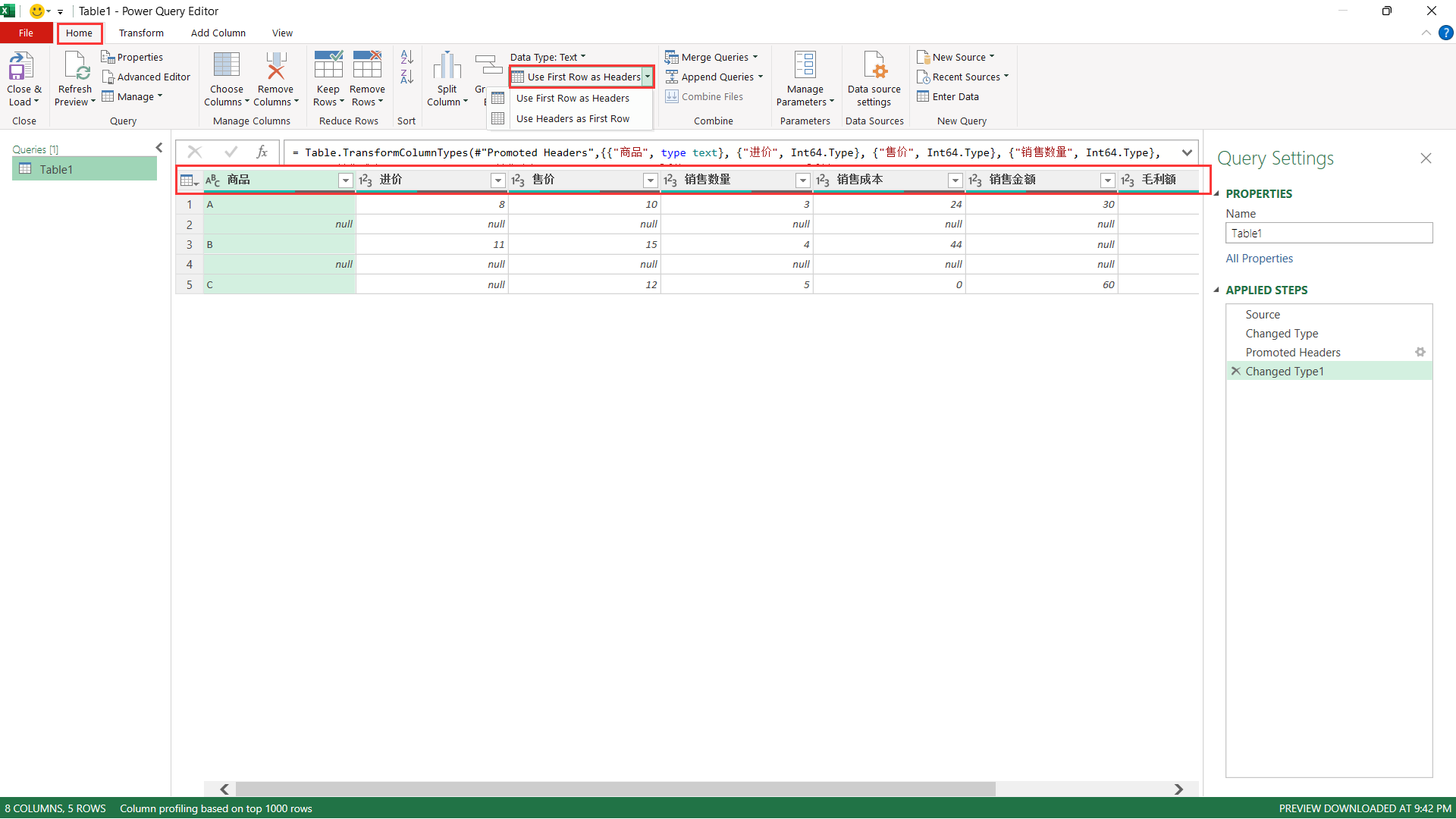Click the Manage Parameters icon
The width and height of the screenshot is (1456, 819).
point(805,67)
